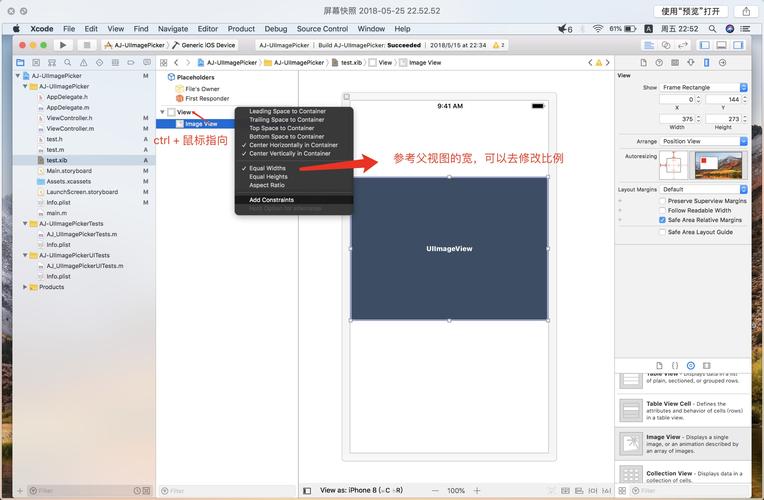The image size is (764, 500).
Task: Toggle library icon view grid button
Action: tap(622, 491)
